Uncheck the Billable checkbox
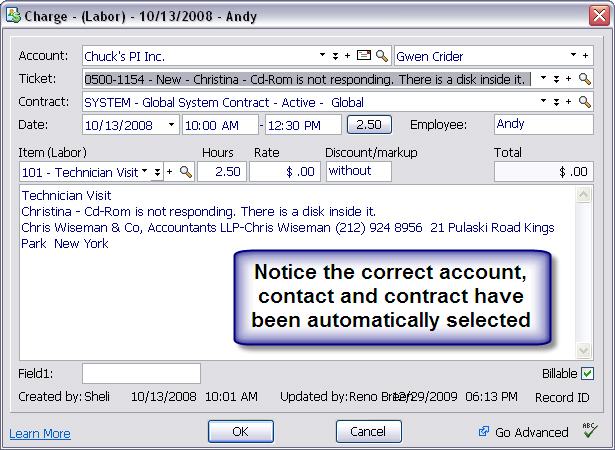This screenshot has height=450, width=615. click(x=587, y=374)
